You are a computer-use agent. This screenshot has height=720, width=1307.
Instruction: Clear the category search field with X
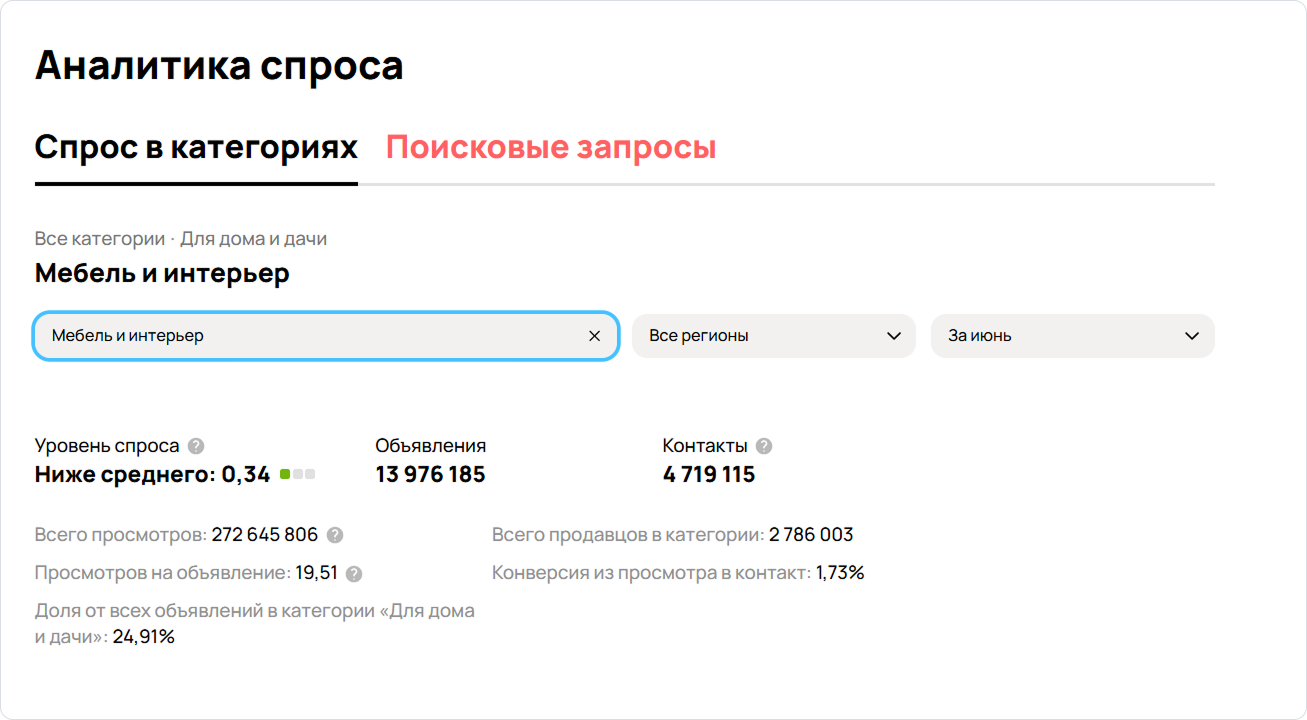click(594, 336)
